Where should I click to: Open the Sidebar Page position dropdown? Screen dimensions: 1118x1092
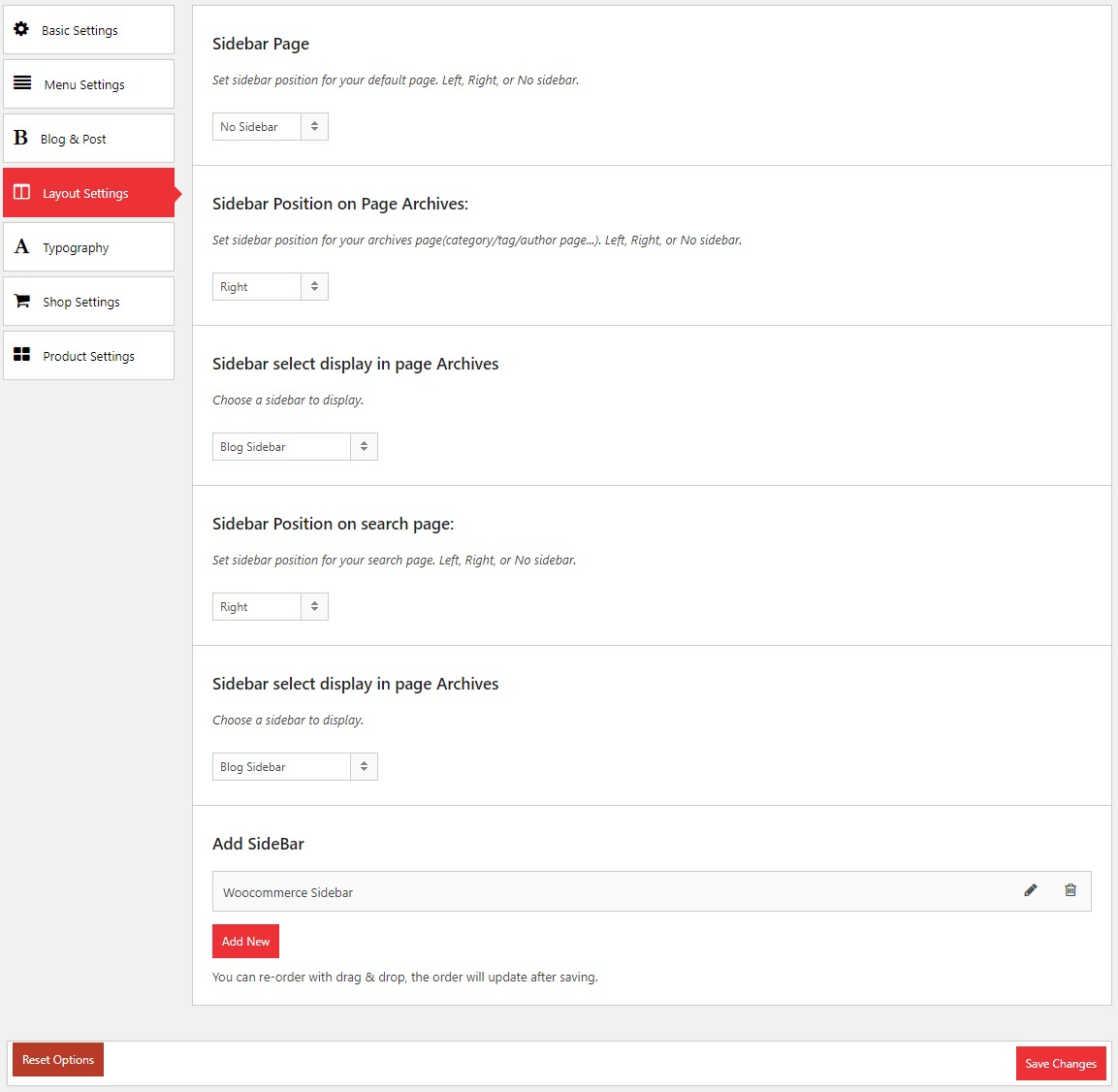click(270, 127)
